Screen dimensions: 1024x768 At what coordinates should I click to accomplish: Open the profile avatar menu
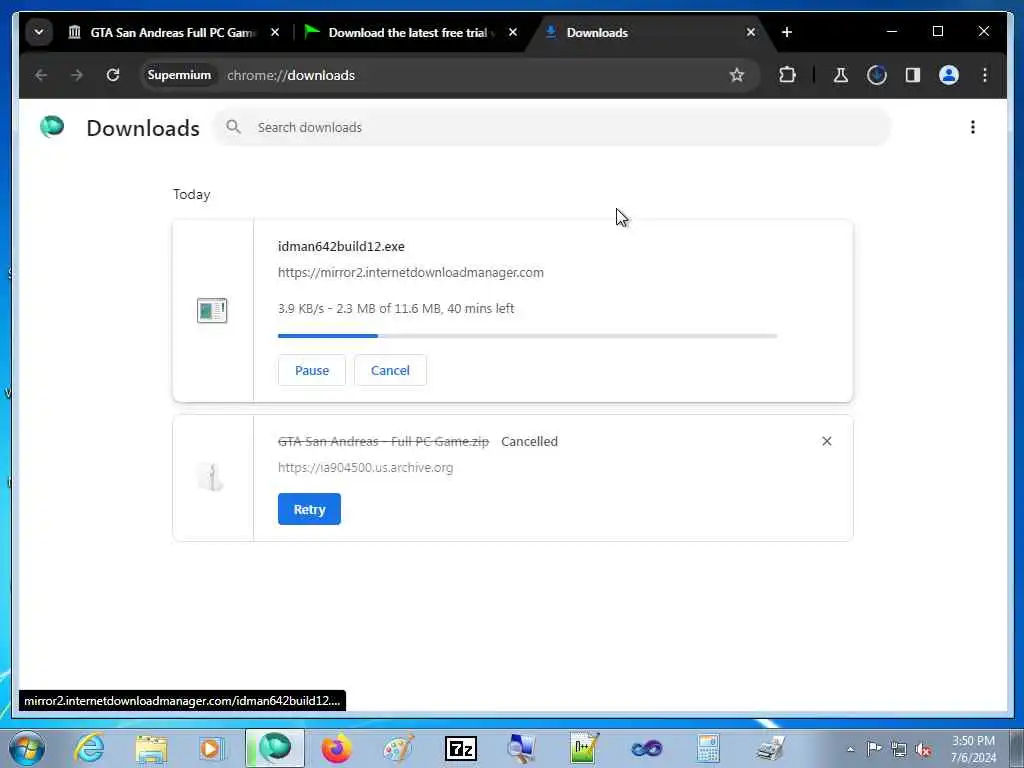click(948, 75)
